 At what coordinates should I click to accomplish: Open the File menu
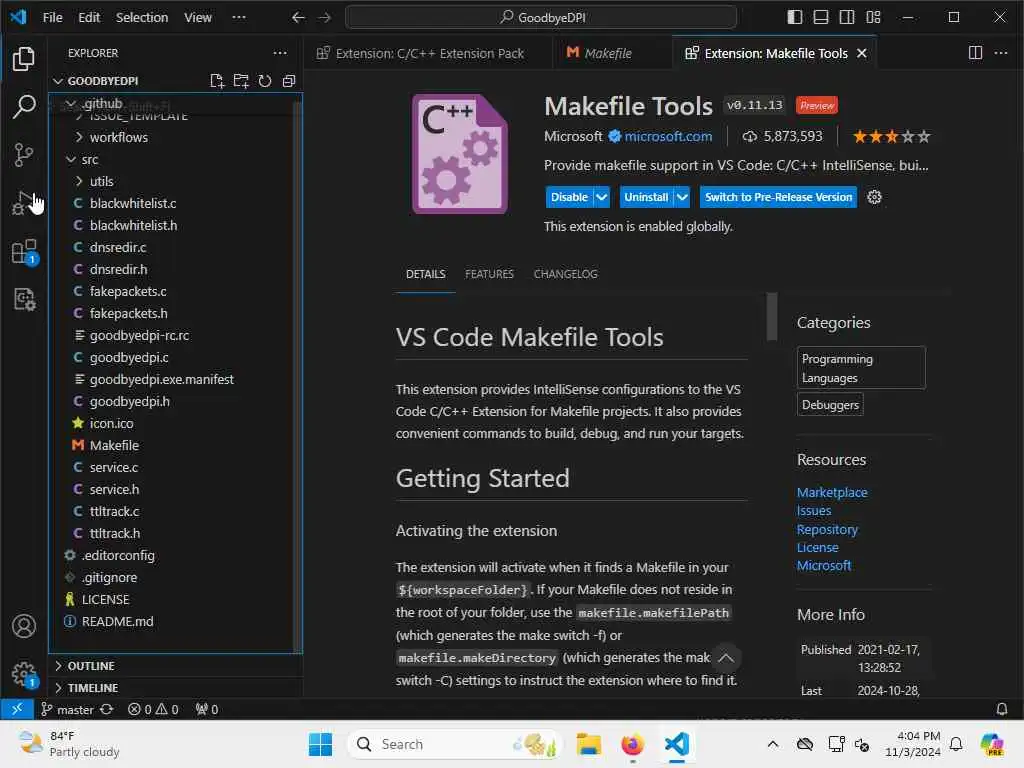[x=52, y=18]
